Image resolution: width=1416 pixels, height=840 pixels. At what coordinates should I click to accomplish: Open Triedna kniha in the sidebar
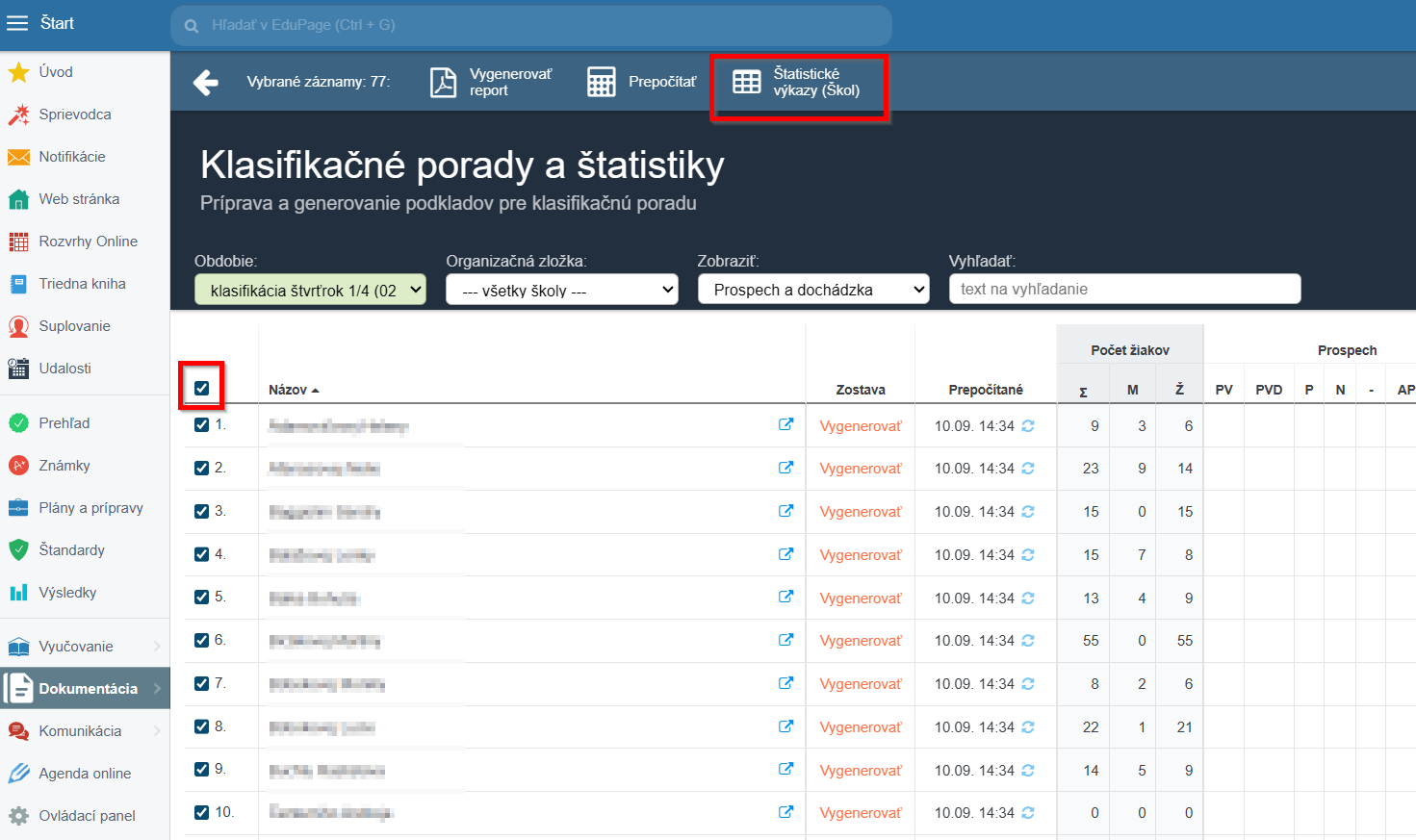[82, 284]
